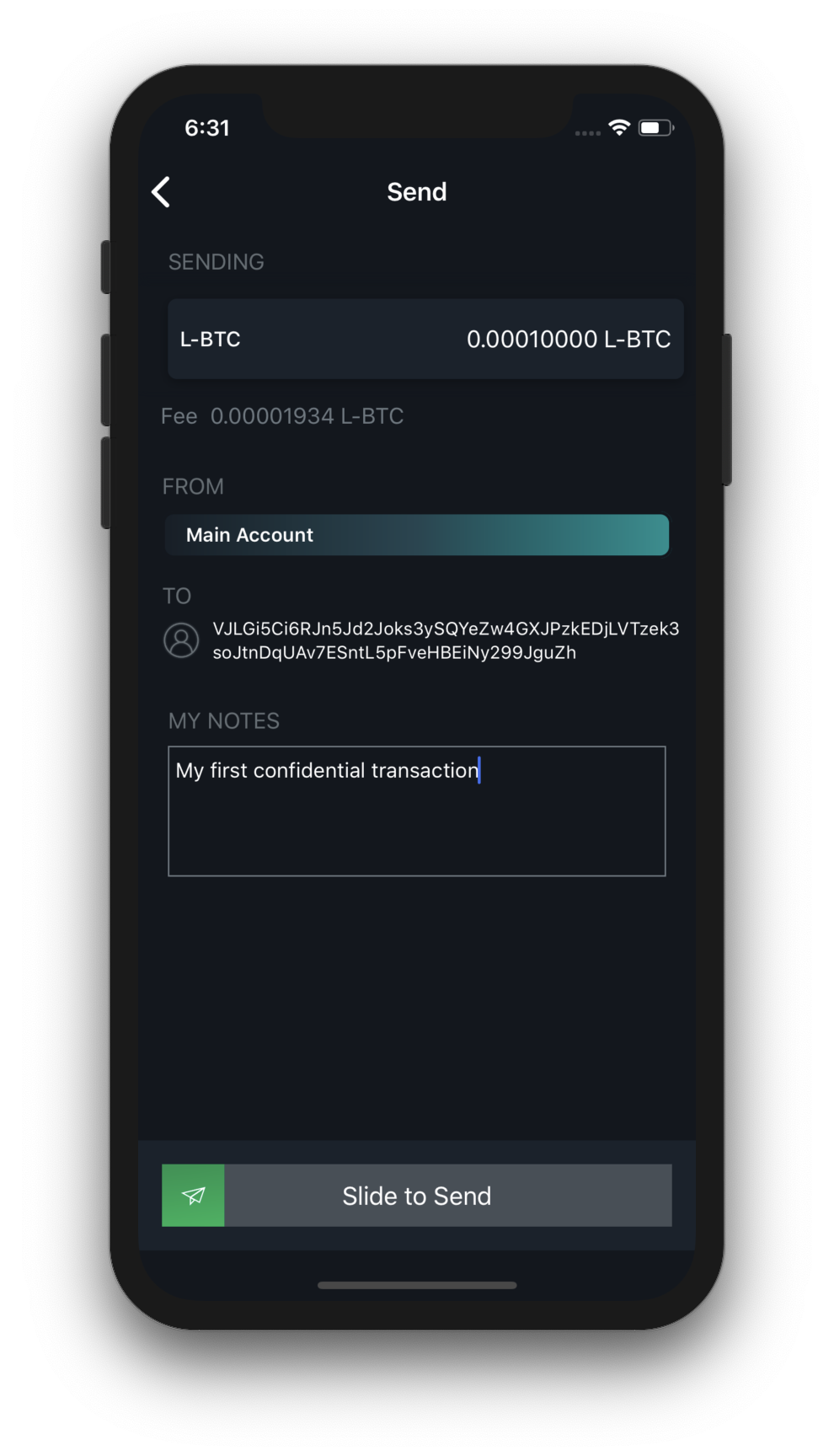Tap the Send screen title
The height and width of the screenshot is (1456, 834).
point(417,192)
